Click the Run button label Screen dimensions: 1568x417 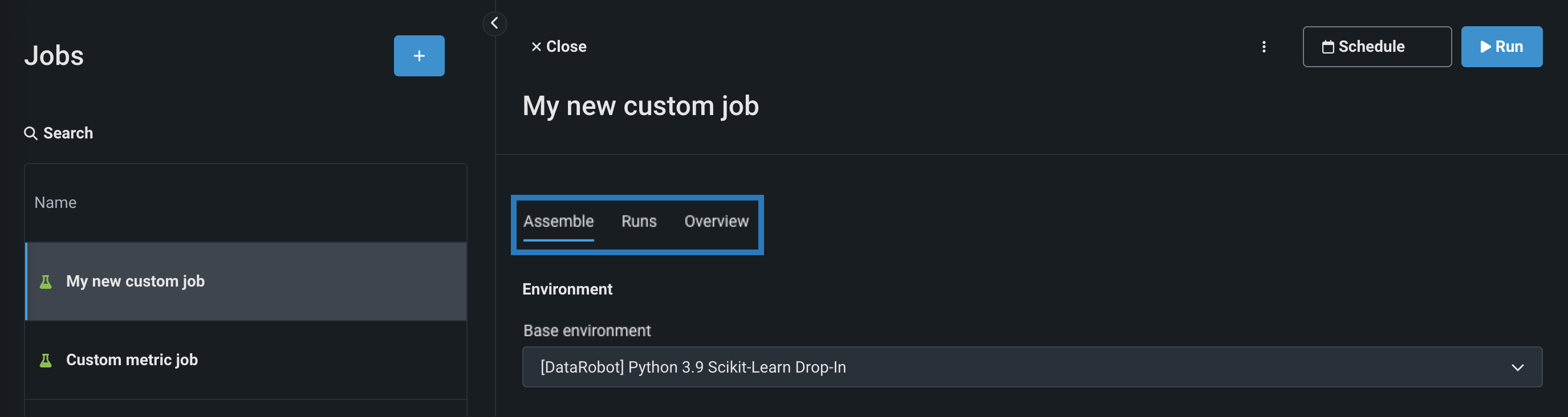1508,47
